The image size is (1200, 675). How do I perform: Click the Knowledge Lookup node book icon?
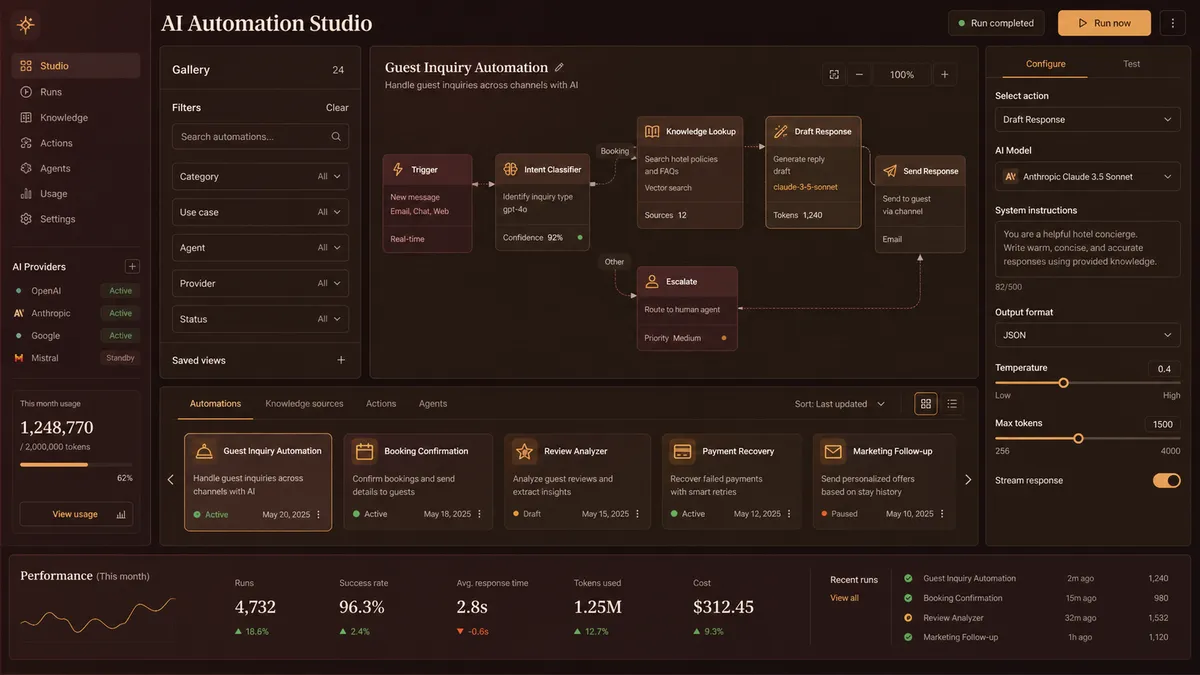point(652,131)
